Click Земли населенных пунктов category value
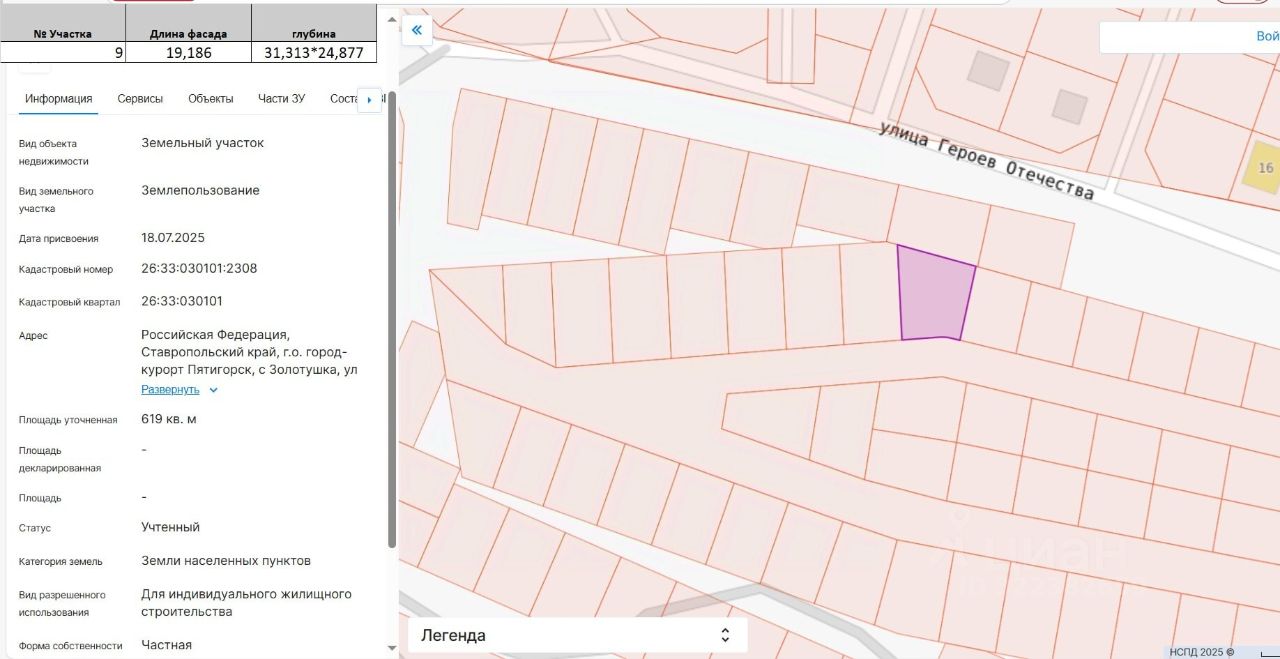The image size is (1280, 659). [x=226, y=561]
